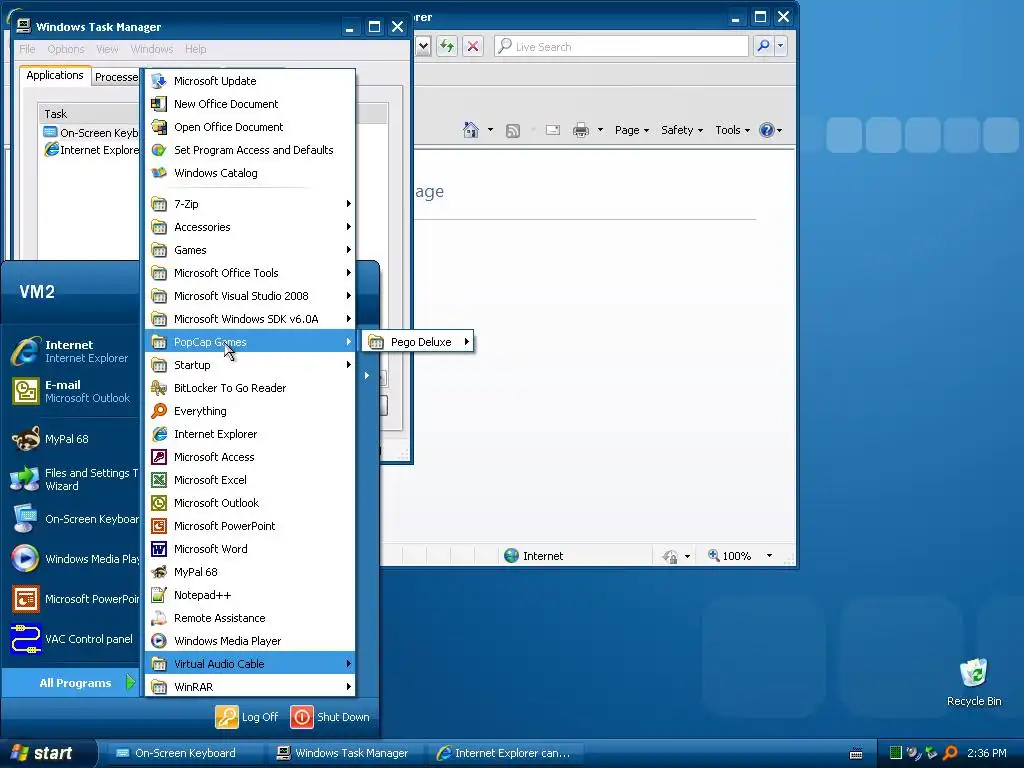This screenshot has width=1024, height=768.
Task: Open Task Manager Options menu
Action: point(66,49)
